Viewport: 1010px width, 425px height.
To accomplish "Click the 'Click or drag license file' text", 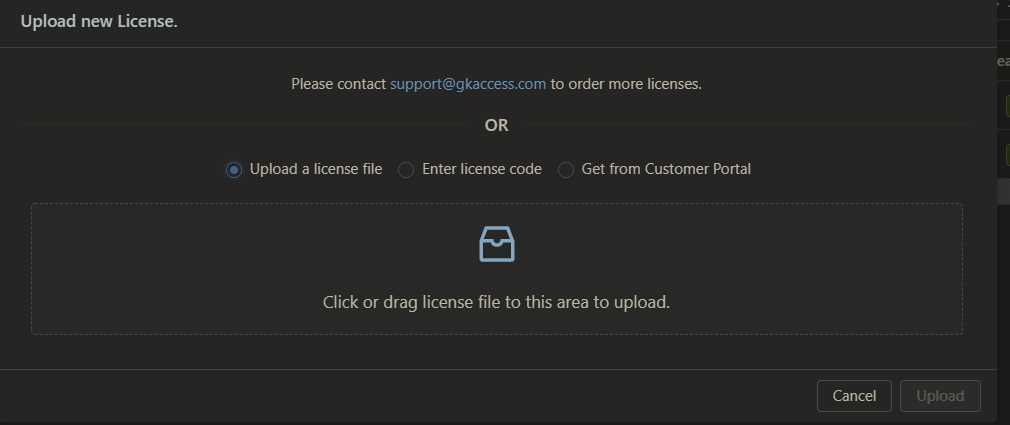I will (496, 302).
